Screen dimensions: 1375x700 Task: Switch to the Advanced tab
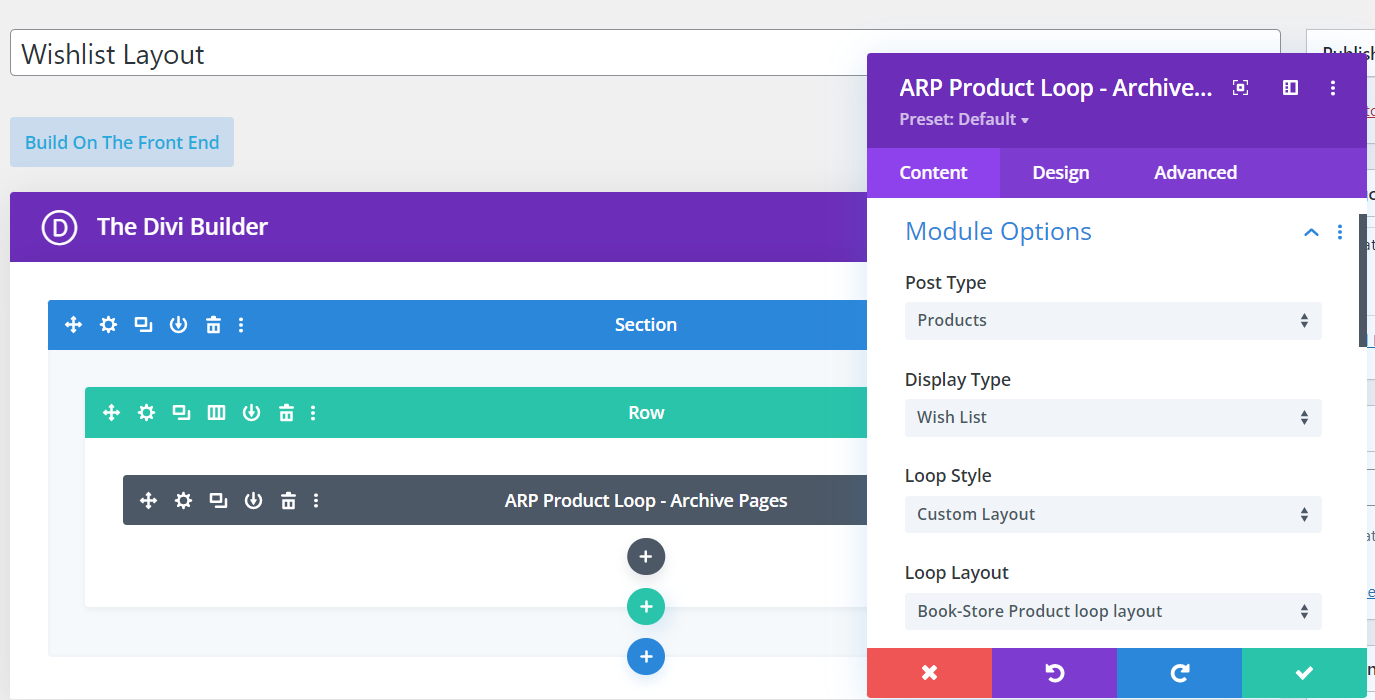[1195, 173]
